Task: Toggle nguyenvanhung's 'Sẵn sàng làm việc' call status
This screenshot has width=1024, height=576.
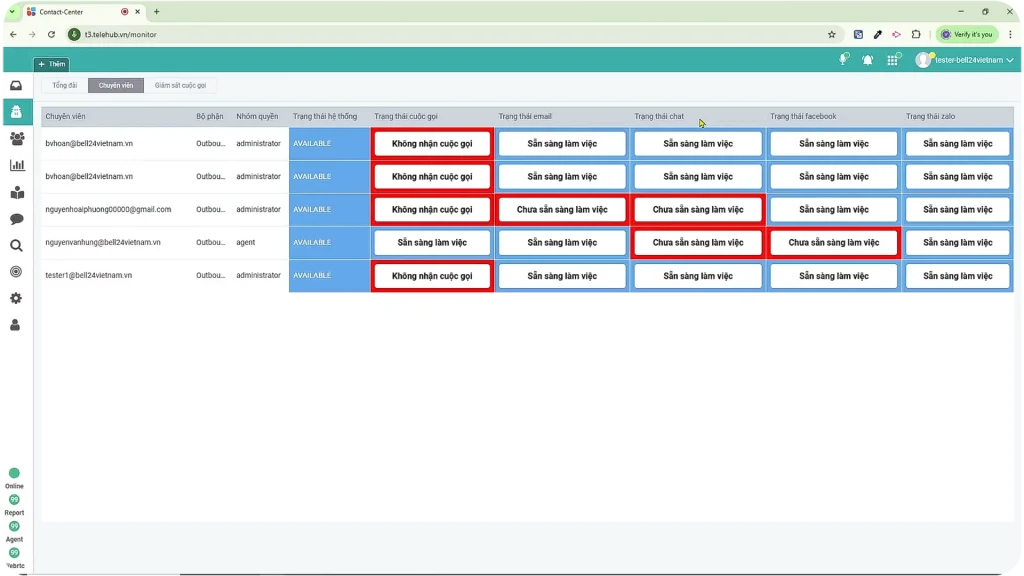Action: click(x=432, y=242)
